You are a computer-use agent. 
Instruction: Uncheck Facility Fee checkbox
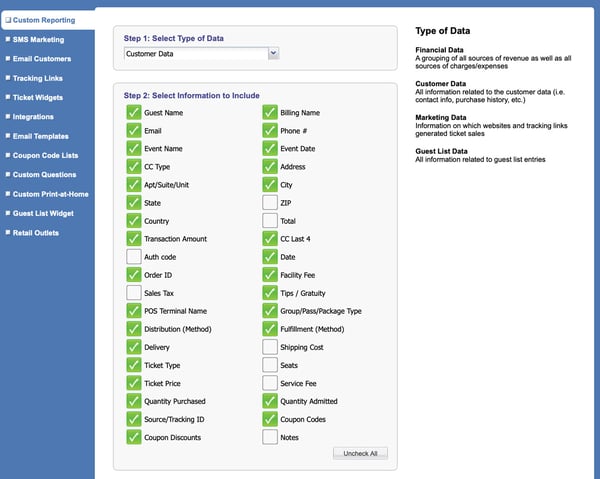[270, 275]
